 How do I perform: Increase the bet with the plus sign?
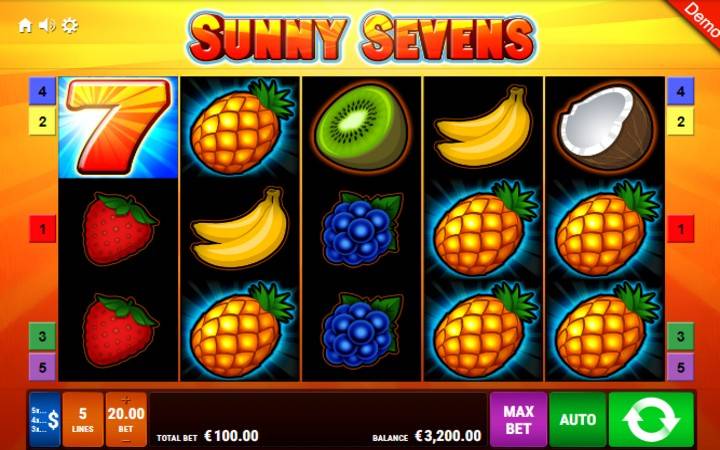[126, 399]
